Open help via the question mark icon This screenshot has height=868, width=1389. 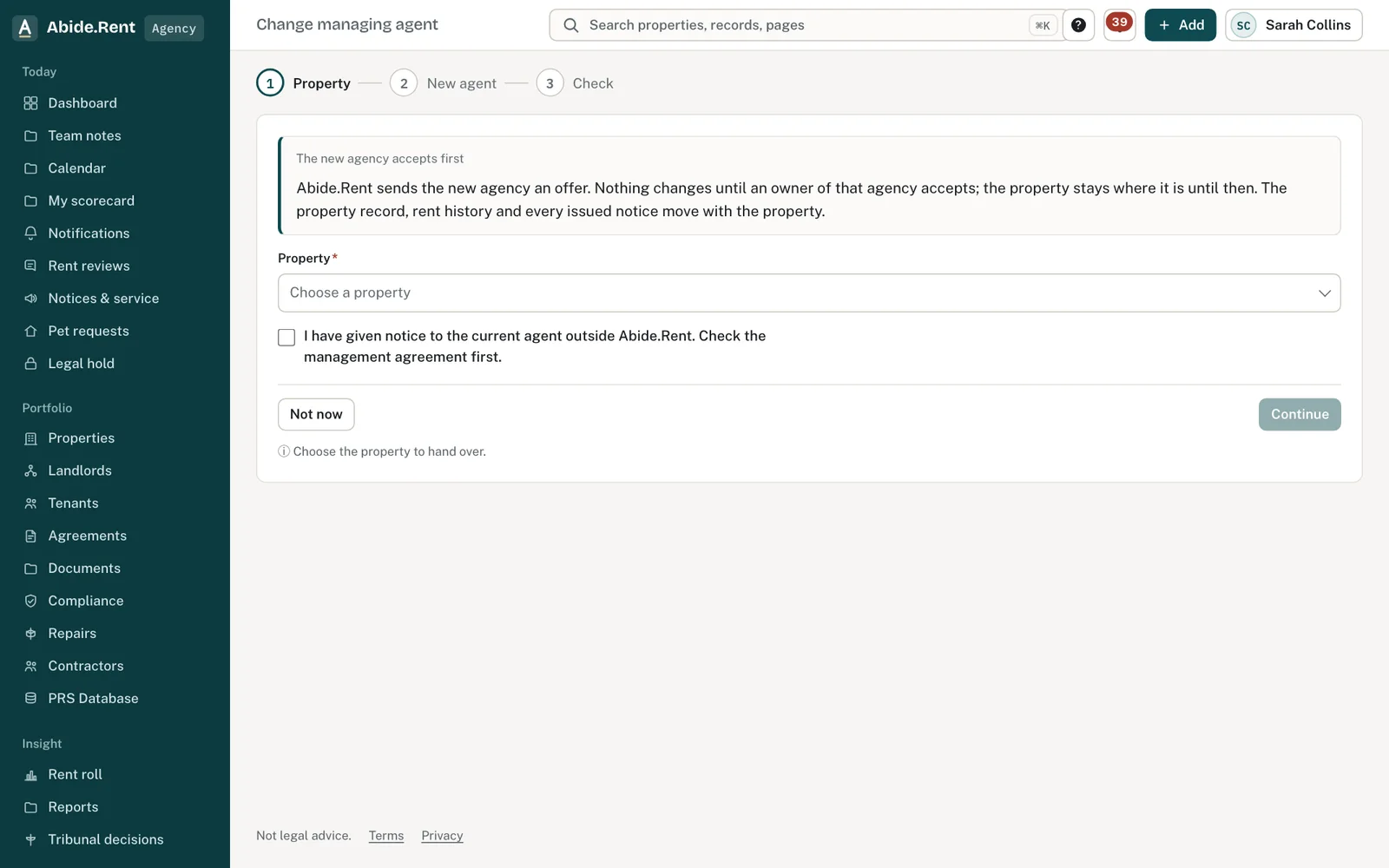point(1078,25)
